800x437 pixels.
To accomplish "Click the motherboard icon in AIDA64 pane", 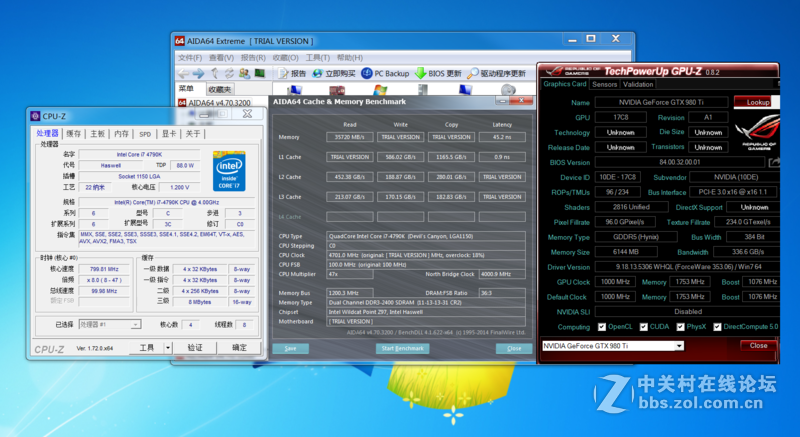I will click(x=337, y=90).
